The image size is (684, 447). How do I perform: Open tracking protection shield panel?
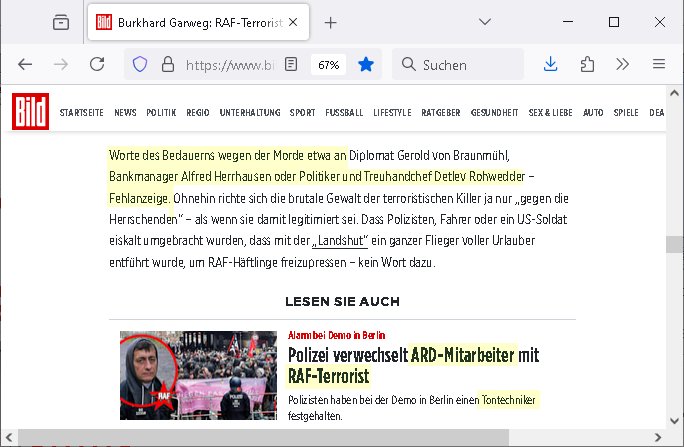[140, 65]
